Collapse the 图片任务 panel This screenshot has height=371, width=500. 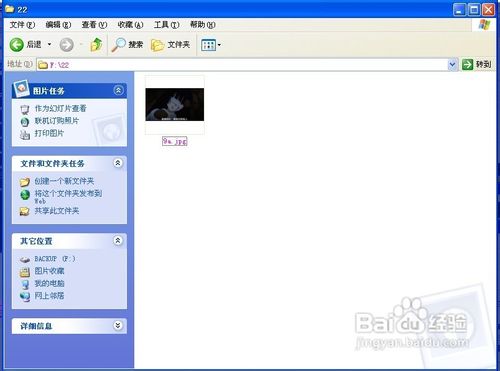tap(118, 90)
